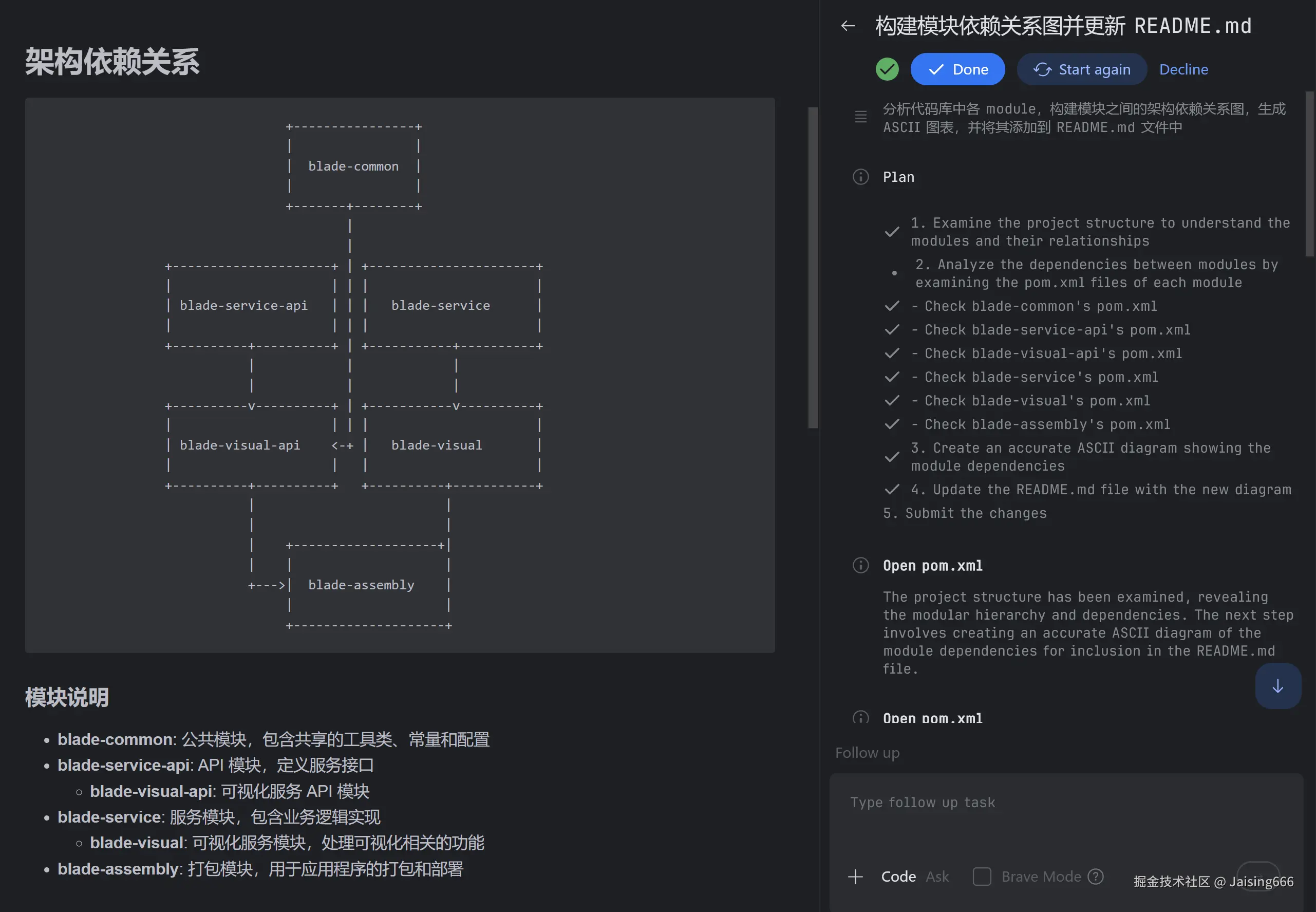Viewport: 1316px width, 912px height.
Task: Switch to Ask mode
Action: click(937, 877)
